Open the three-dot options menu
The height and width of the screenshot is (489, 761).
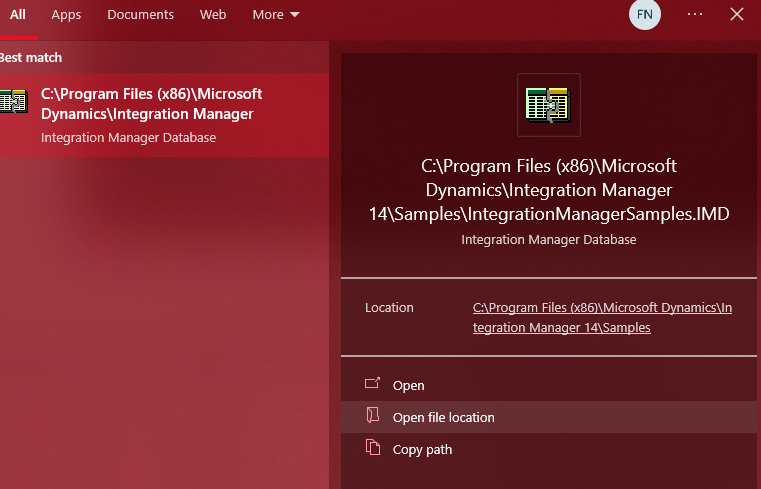[695, 14]
